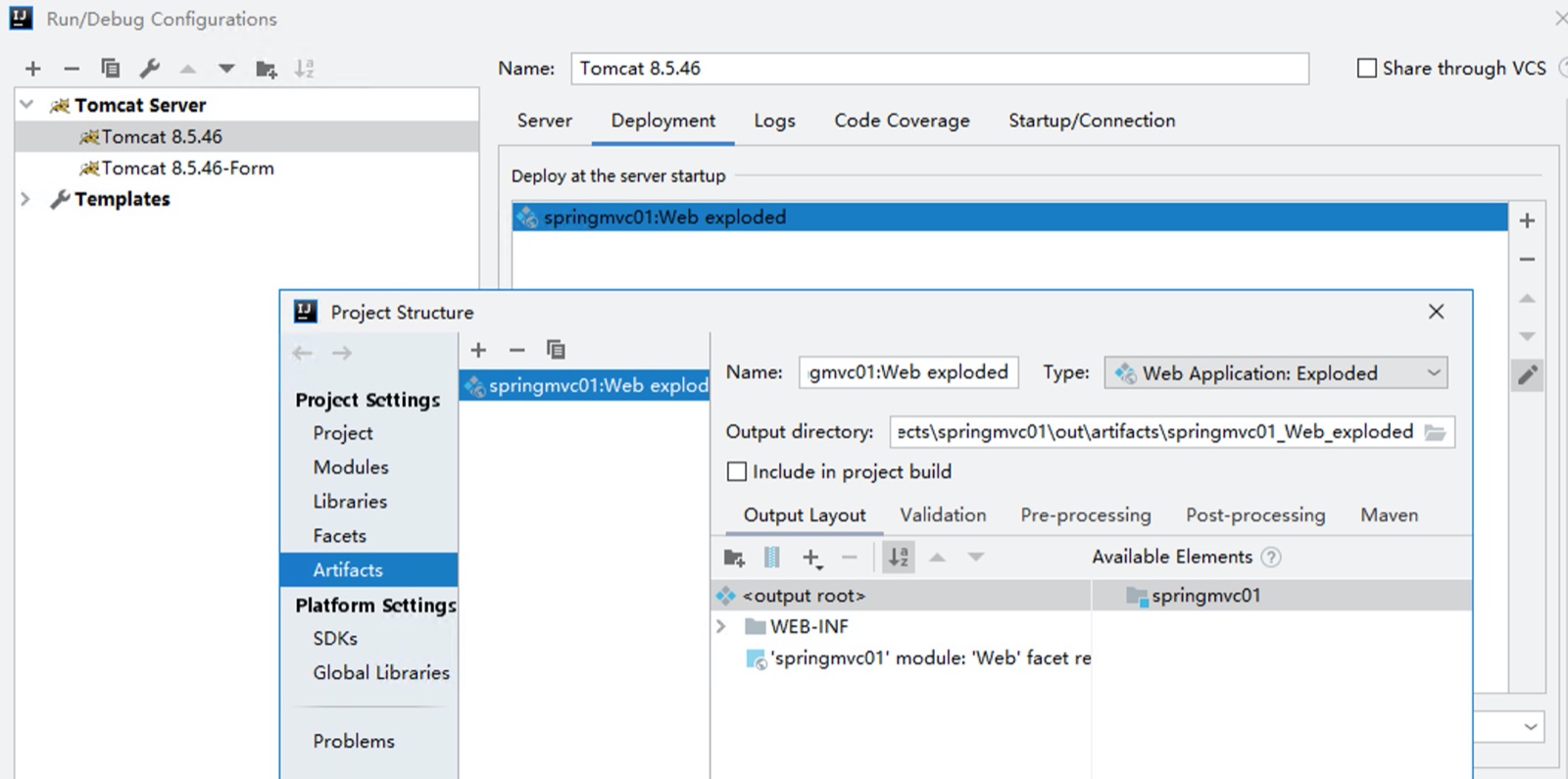The width and height of the screenshot is (1568, 779).
Task: Collapse the Tomcat Server tree node
Action: (26, 104)
